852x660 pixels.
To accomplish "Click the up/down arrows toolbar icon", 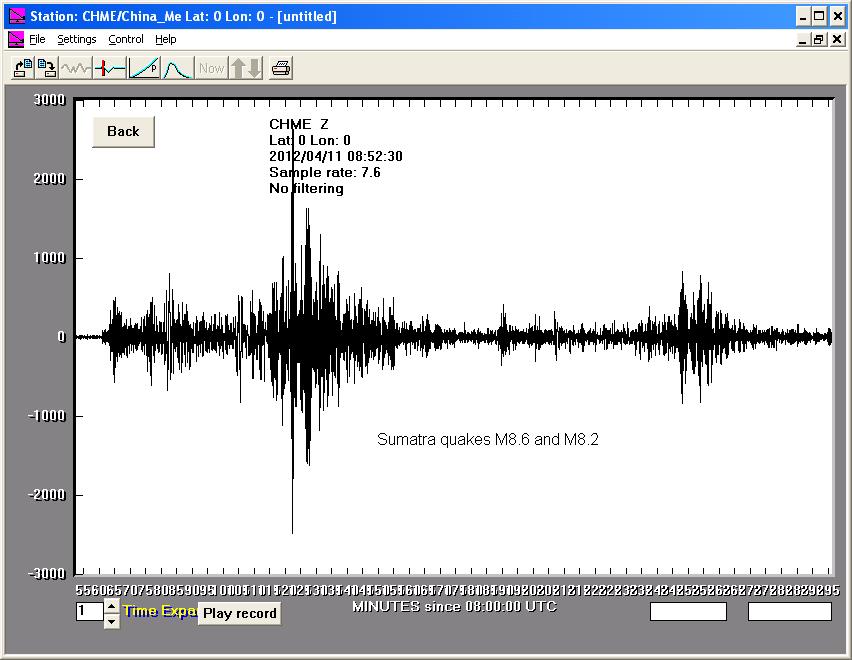I will [245, 68].
